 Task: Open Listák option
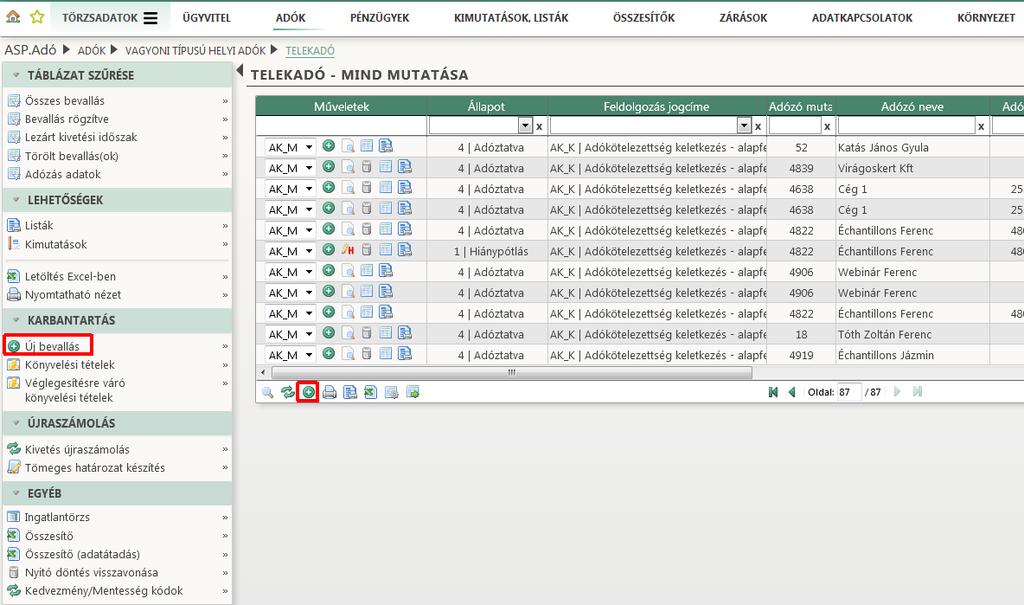click(x=39, y=225)
